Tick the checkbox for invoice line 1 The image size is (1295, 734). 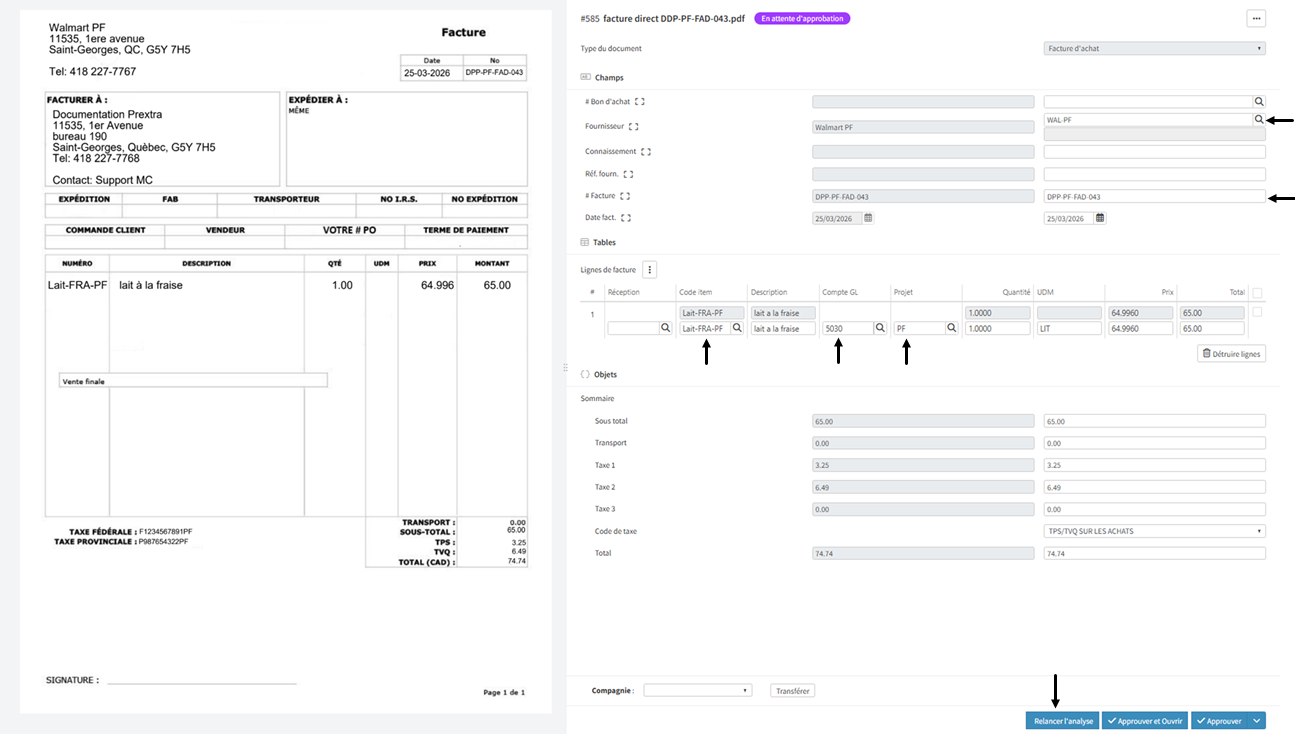point(1257,313)
